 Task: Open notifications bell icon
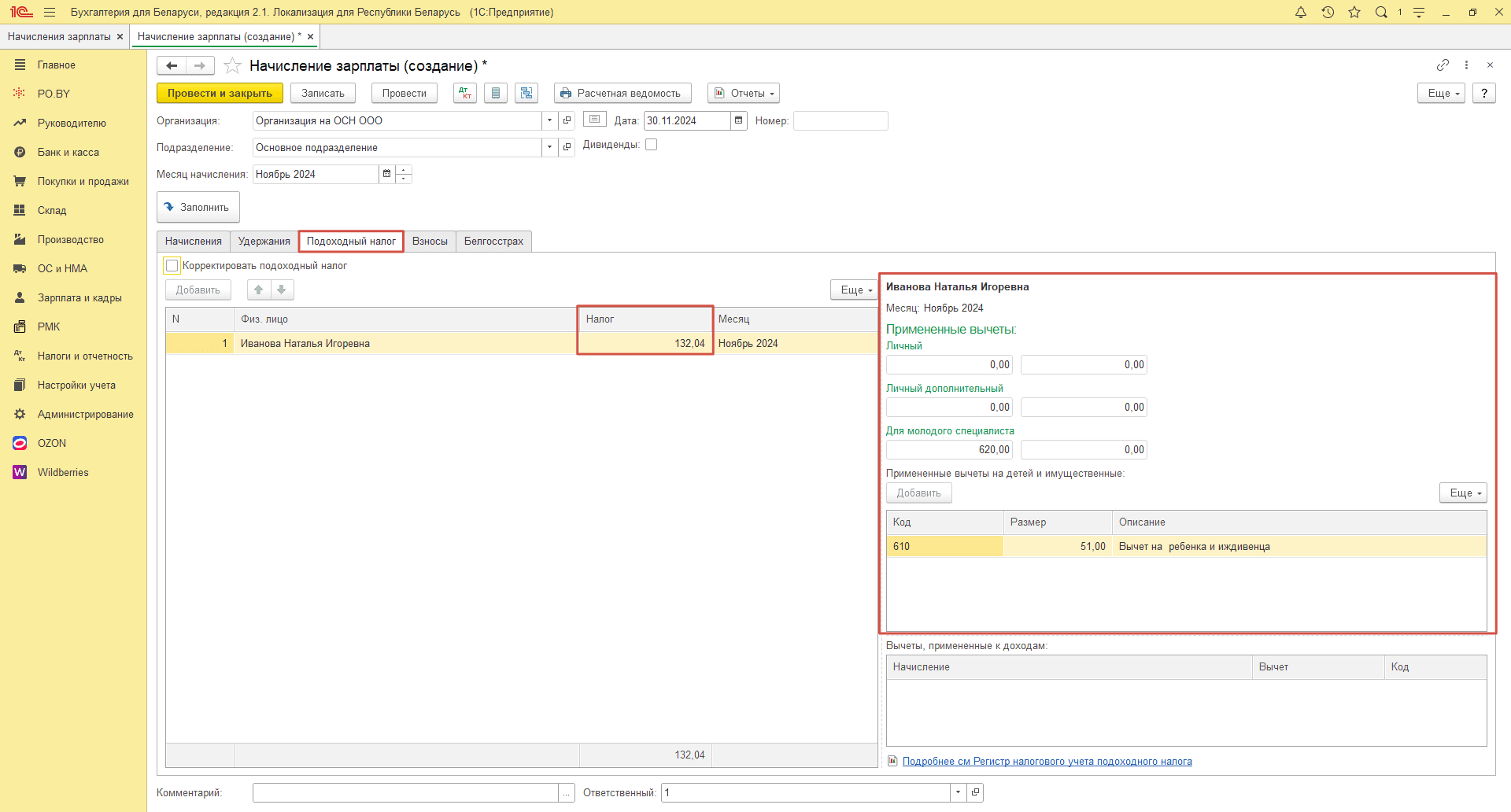[1301, 13]
